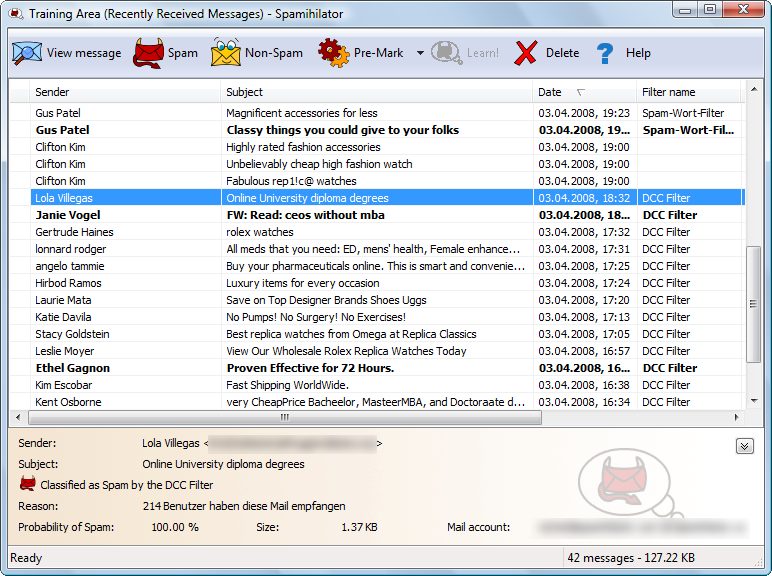This screenshot has height=576, width=772.
Task: Maximize the Spamihilator window
Action: click(709, 10)
